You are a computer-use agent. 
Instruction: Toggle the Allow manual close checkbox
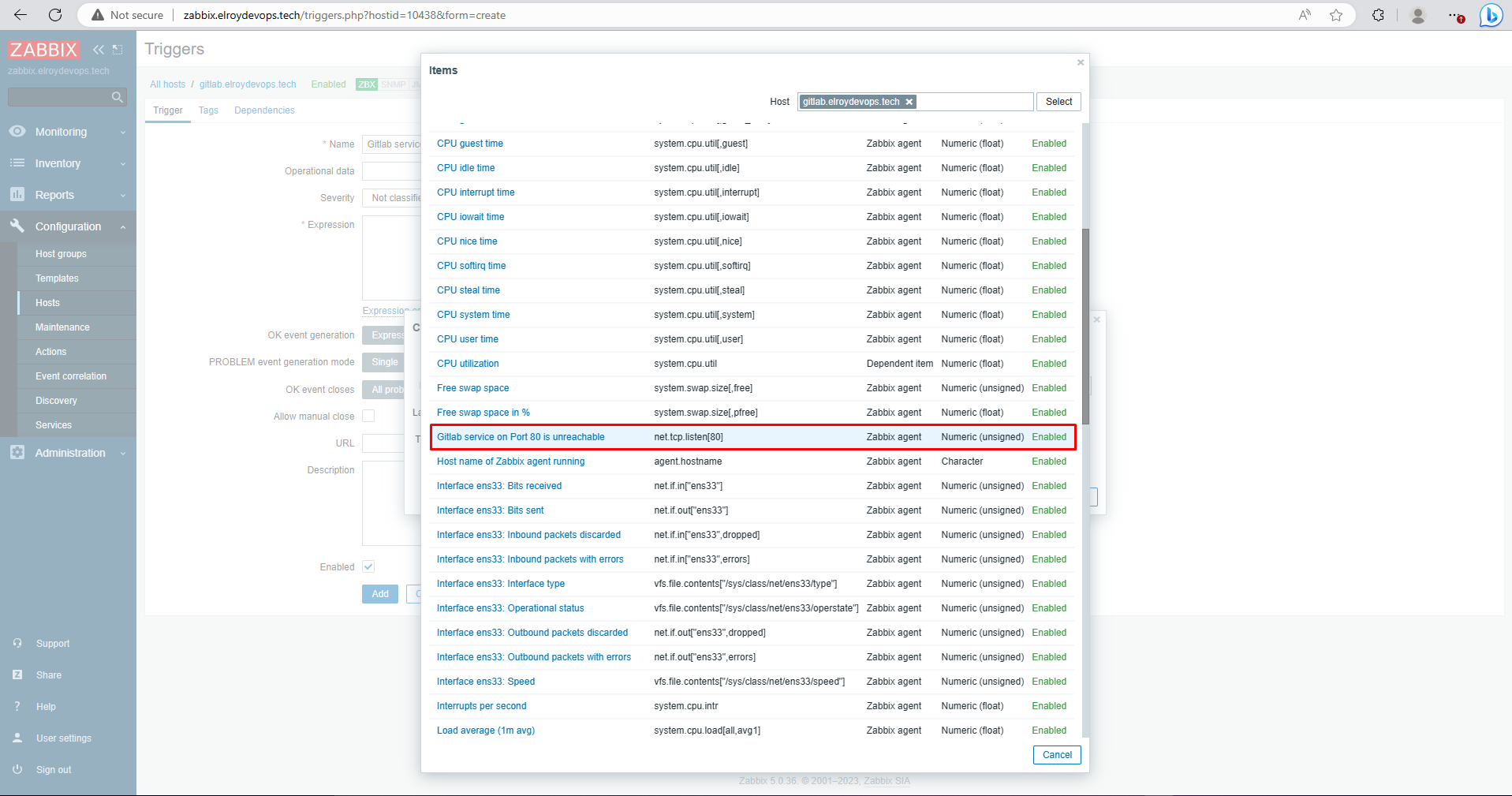[x=368, y=416]
